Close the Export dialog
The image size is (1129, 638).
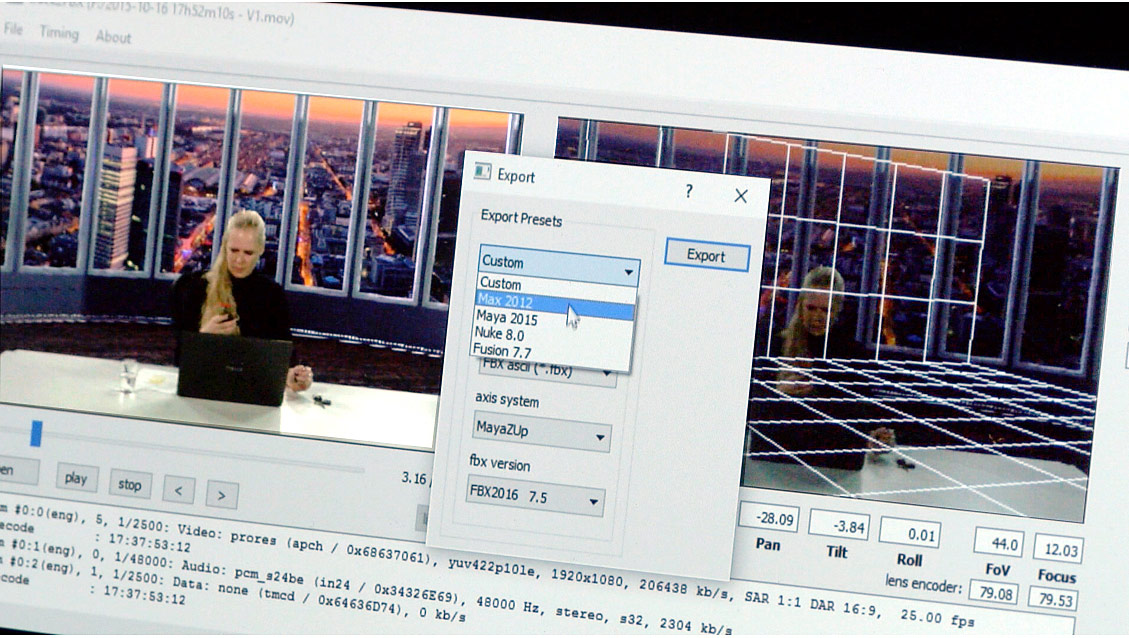click(x=740, y=196)
